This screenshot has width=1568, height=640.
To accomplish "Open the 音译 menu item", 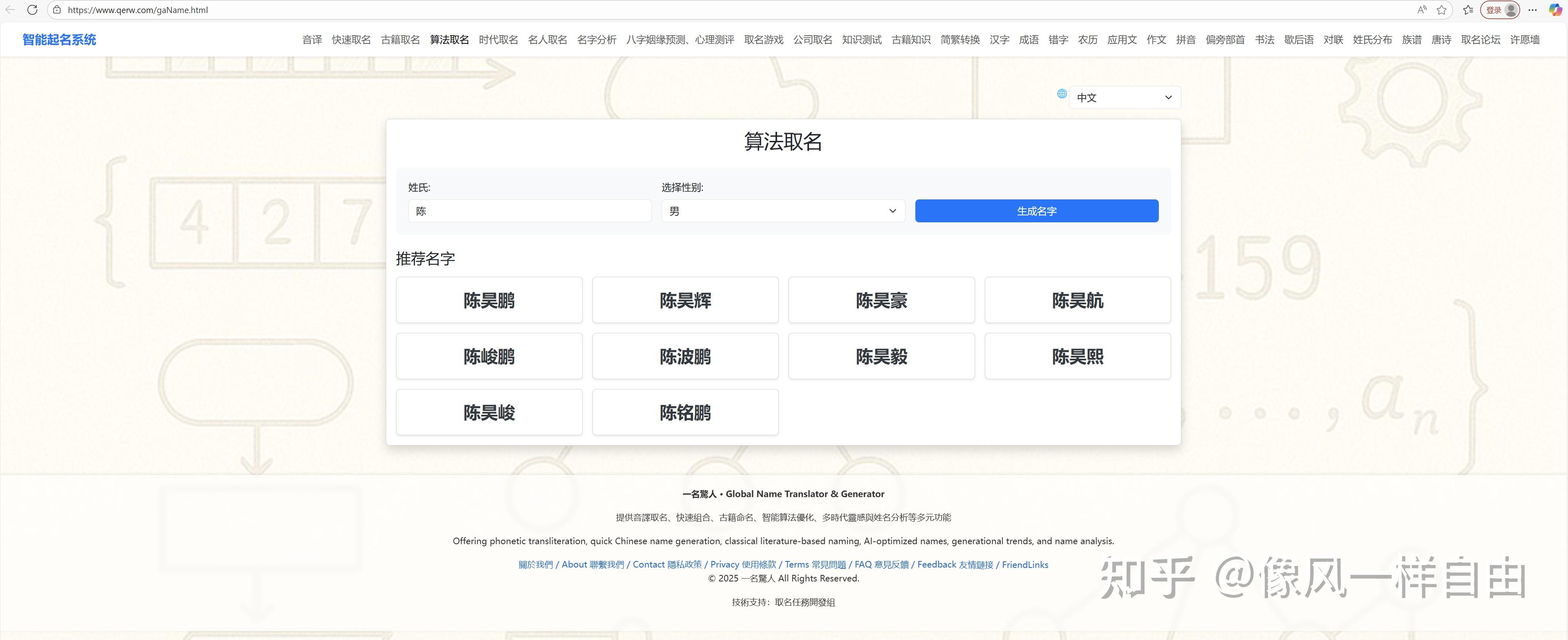I will pyautogui.click(x=312, y=40).
